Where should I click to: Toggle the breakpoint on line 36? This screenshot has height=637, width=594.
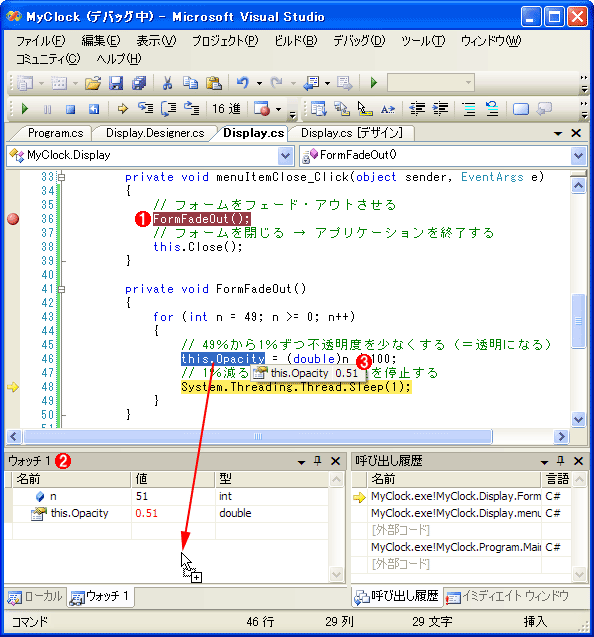pyautogui.click(x=13, y=219)
